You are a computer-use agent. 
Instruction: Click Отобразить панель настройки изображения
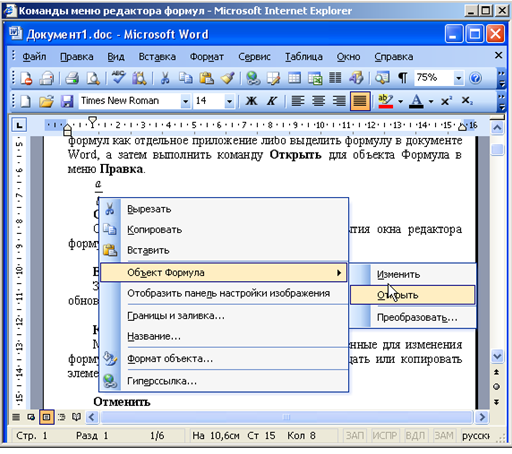click(224, 293)
